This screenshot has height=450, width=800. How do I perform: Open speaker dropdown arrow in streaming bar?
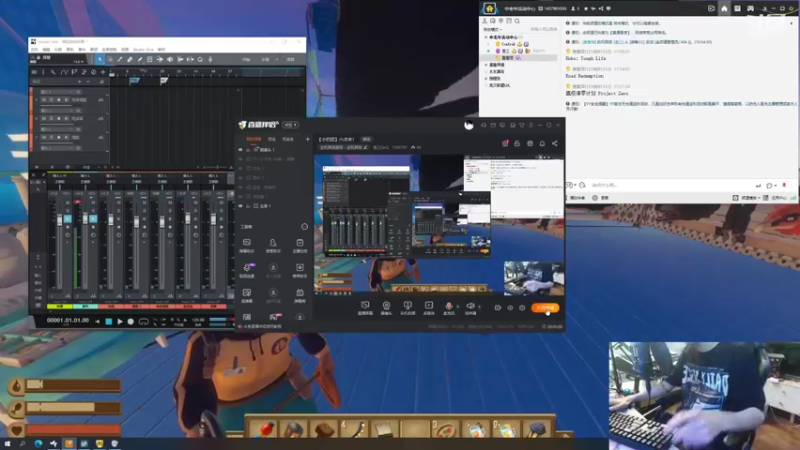[479, 307]
